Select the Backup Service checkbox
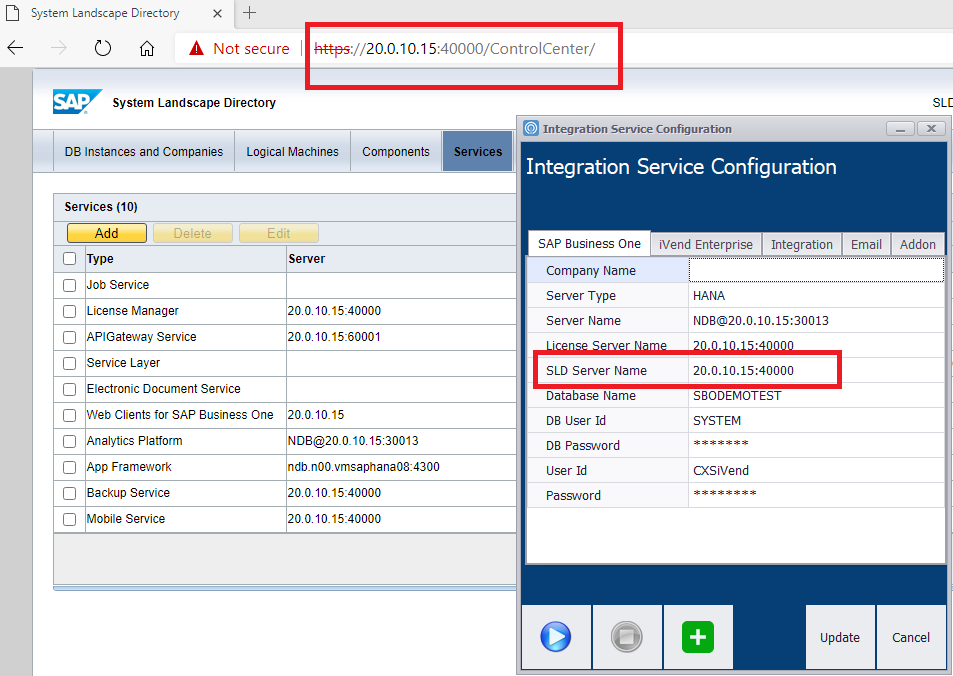Screen dimensions: 953x676 tap(69, 494)
